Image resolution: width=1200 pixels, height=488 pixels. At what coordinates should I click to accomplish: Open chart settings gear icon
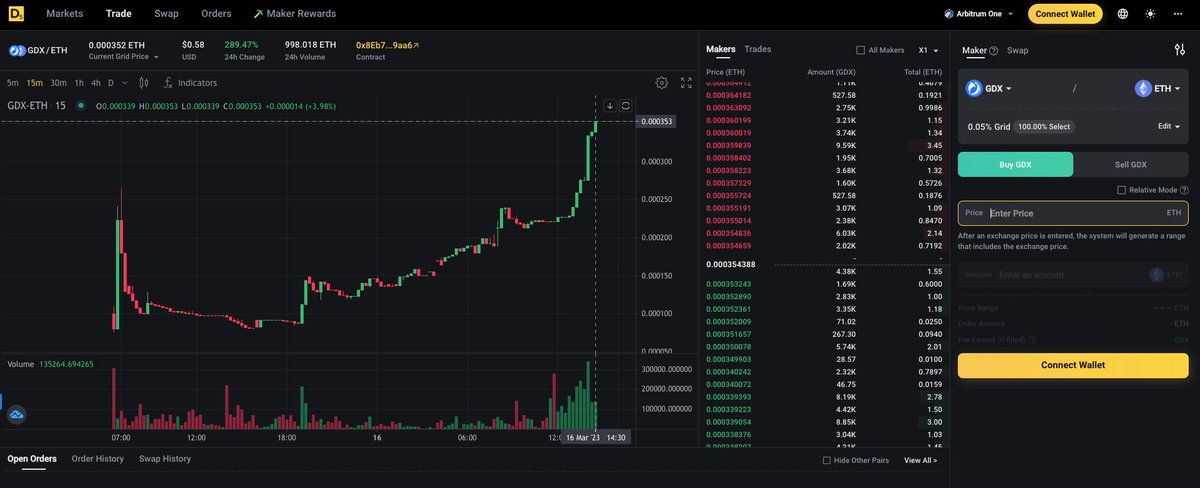tap(661, 83)
